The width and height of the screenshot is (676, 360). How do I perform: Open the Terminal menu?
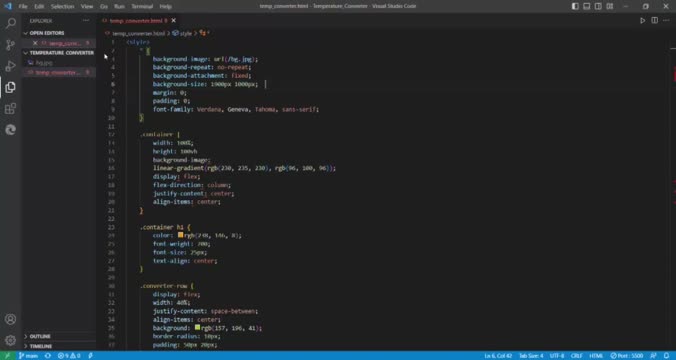pos(142,6)
